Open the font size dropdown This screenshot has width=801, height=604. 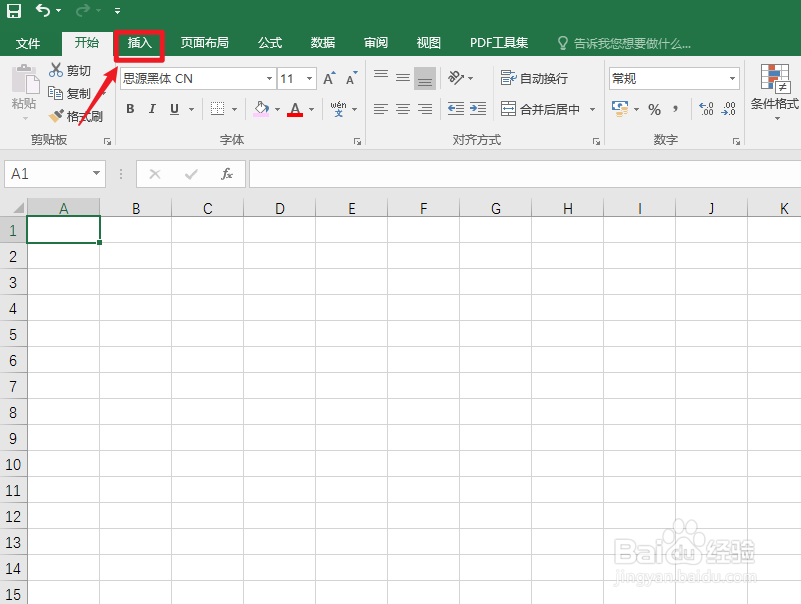308,77
